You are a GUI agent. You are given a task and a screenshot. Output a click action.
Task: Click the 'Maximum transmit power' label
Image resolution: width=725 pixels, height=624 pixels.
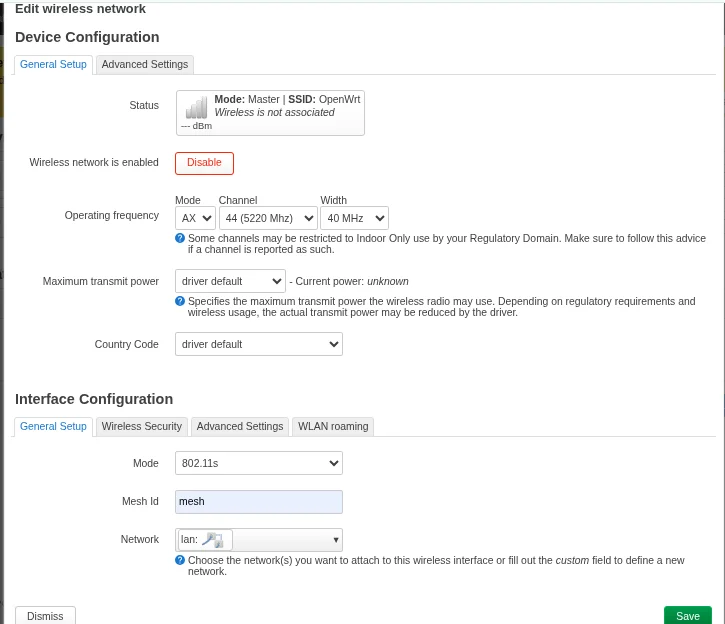click(101, 281)
